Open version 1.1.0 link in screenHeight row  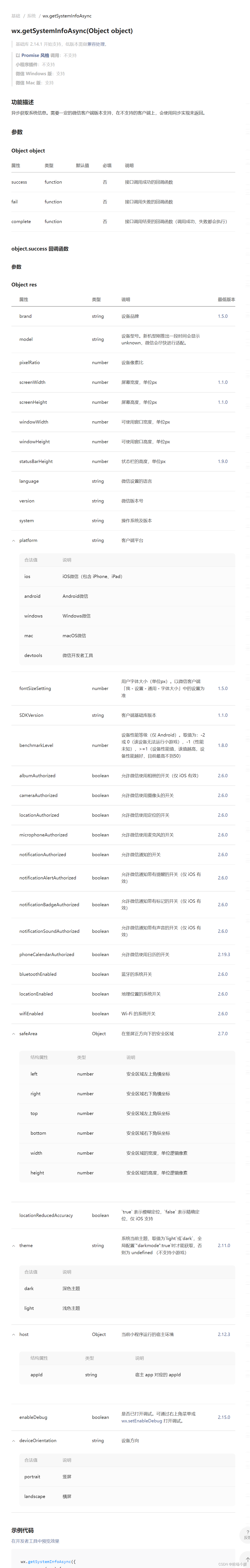[x=223, y=402]
